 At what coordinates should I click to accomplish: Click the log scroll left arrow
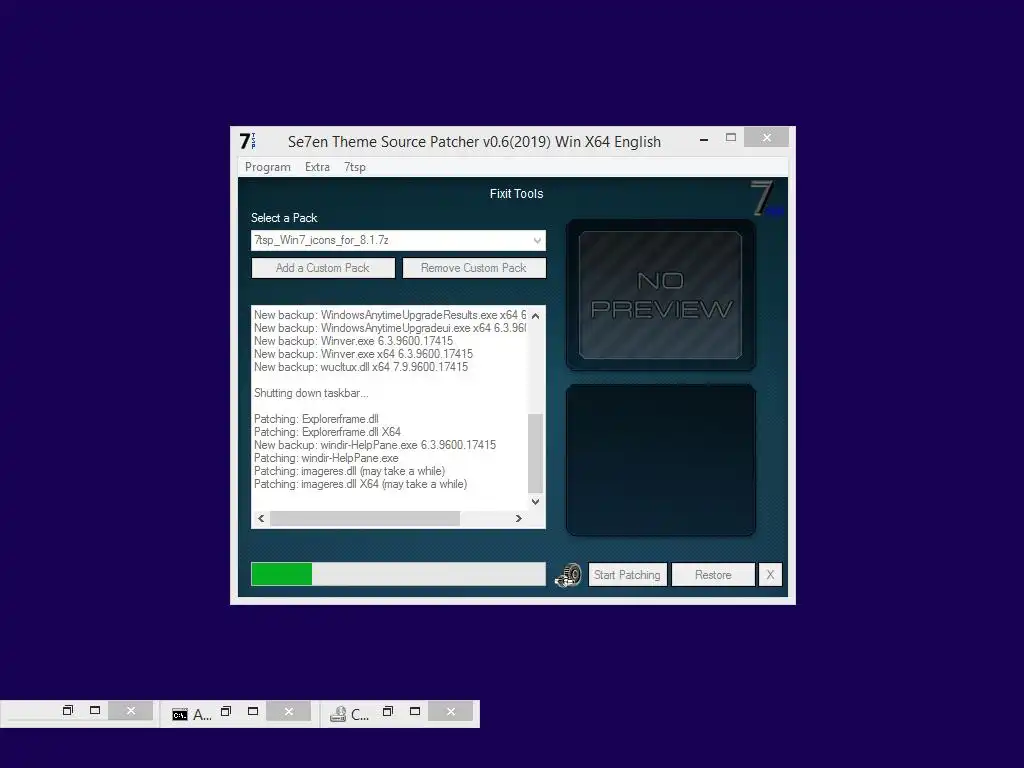tap(261, 519)
